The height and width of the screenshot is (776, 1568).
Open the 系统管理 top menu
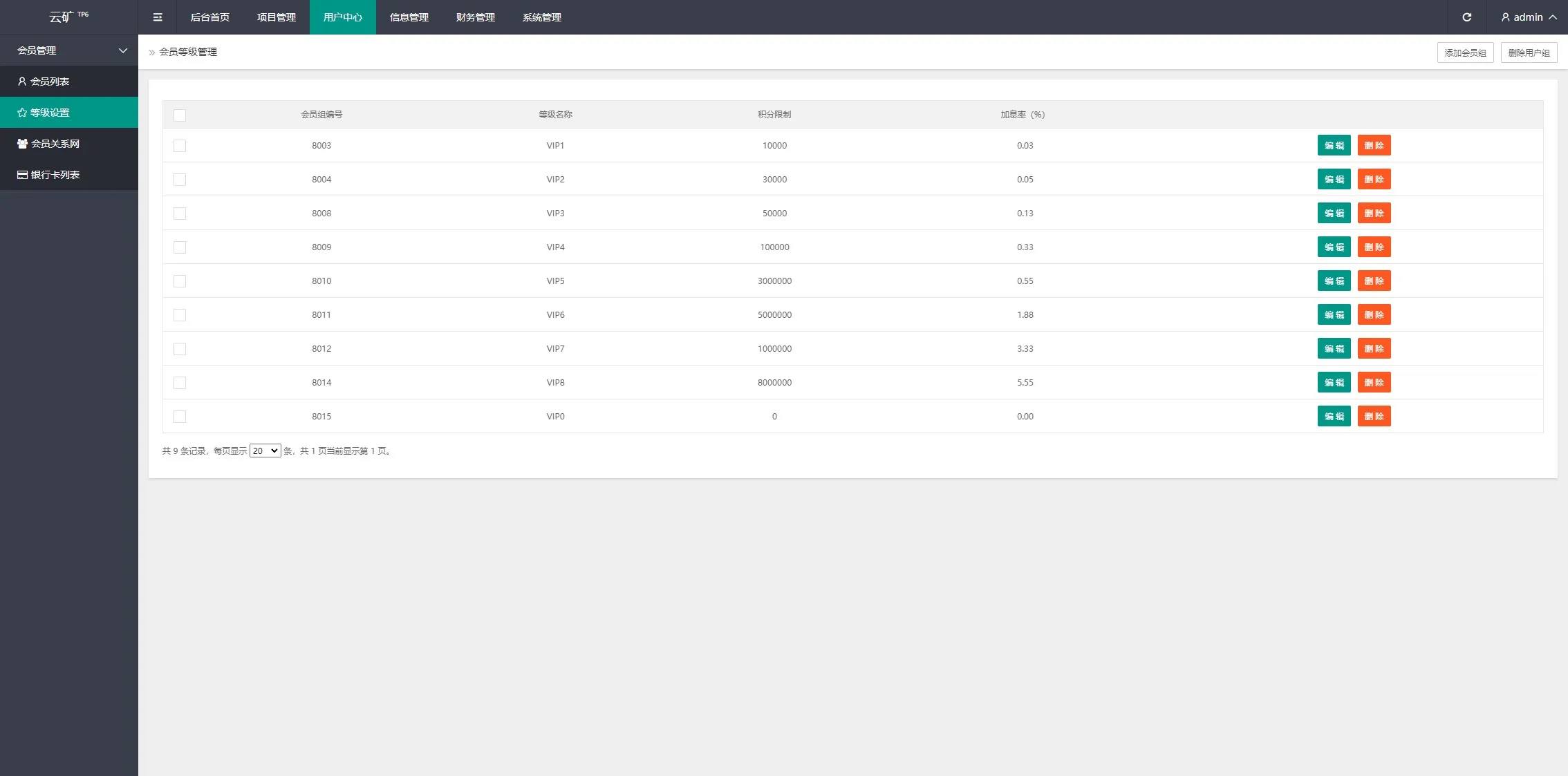541,17
